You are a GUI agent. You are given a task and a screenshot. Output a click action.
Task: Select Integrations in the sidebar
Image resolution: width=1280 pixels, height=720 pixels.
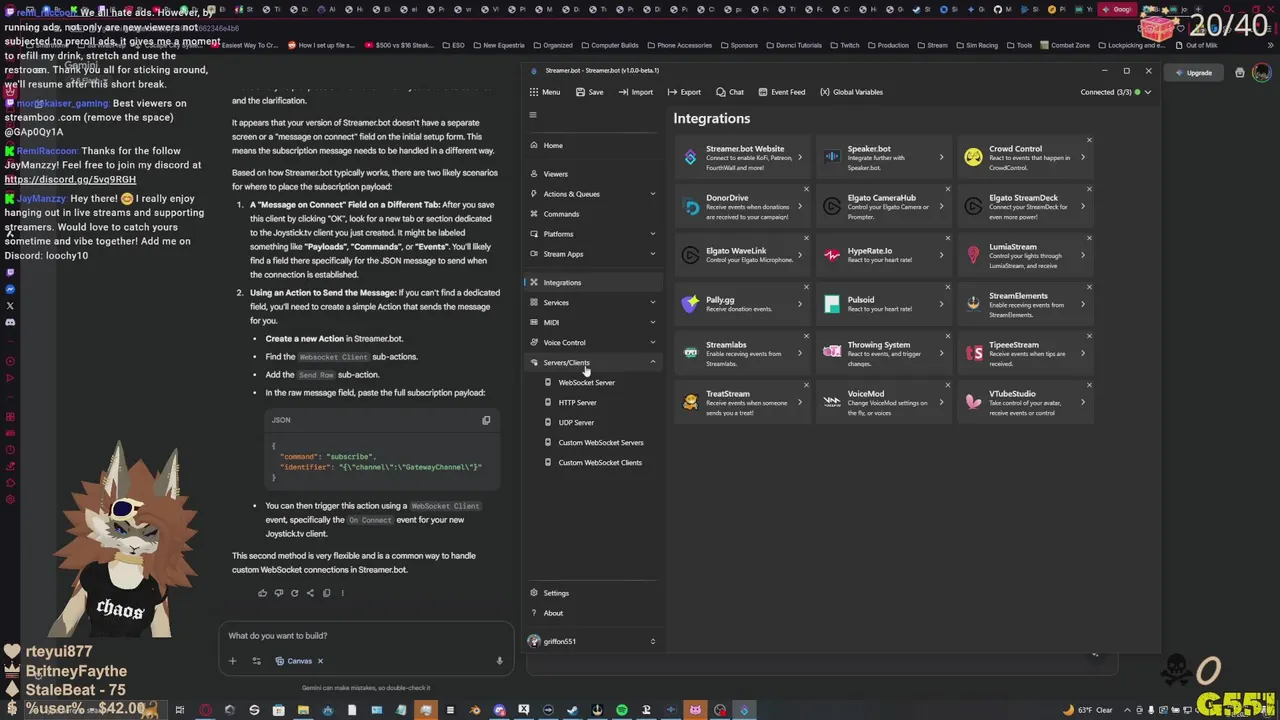(x=592, y=282)
